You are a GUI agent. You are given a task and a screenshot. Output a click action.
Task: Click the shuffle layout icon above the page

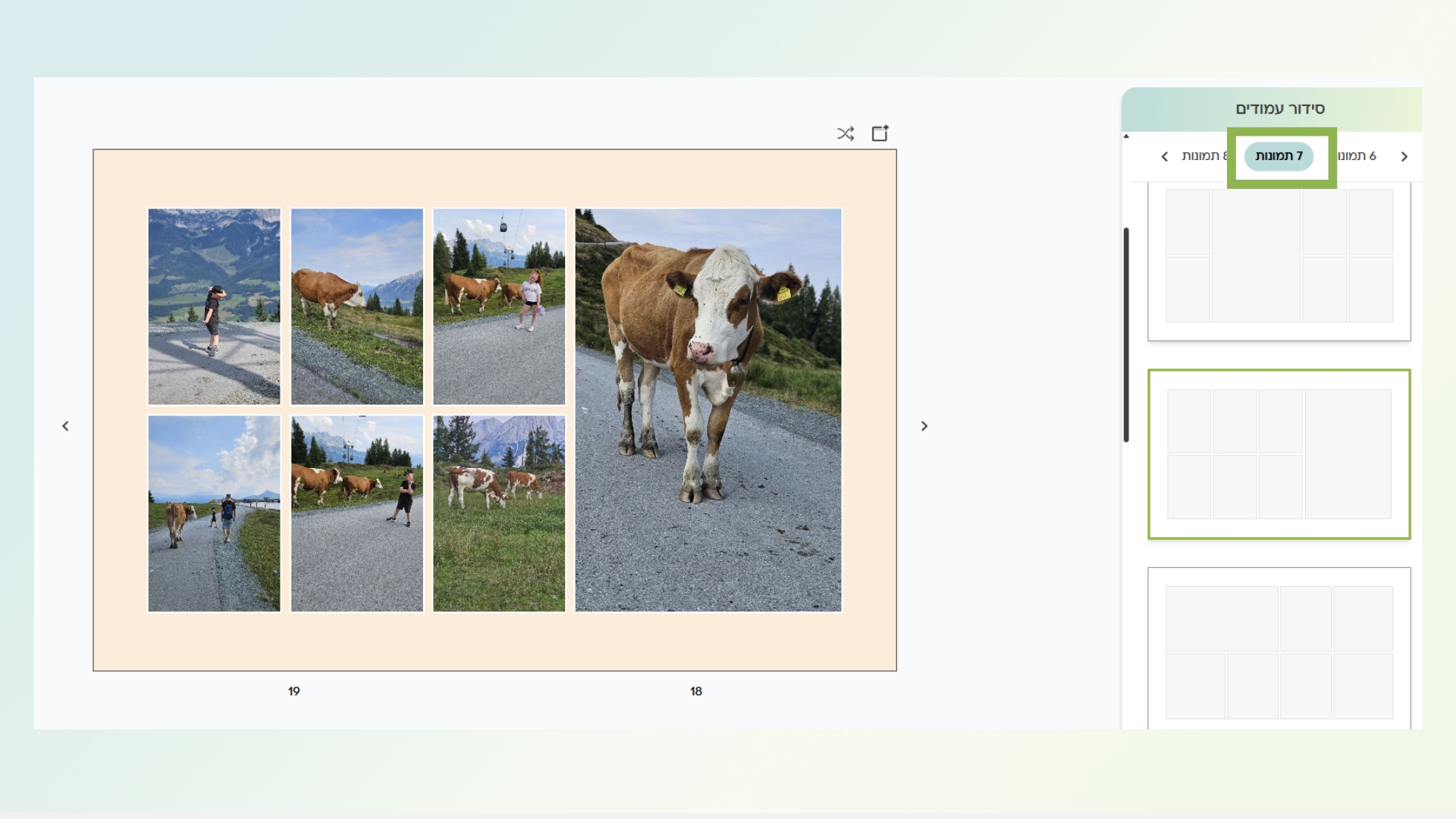pyautogui.click(x=845, y=133)
